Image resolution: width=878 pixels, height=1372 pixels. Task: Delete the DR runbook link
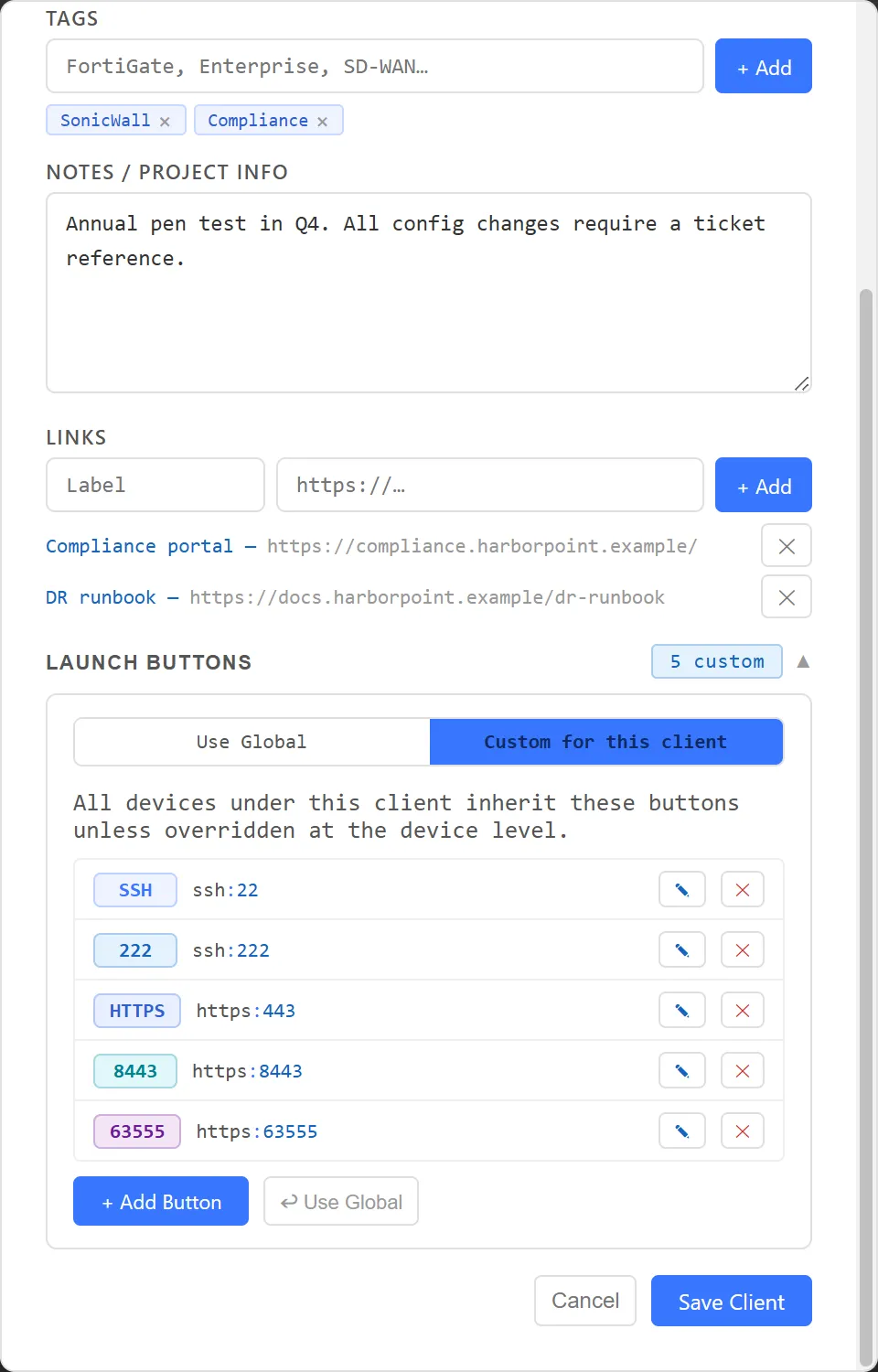coord(787,597)
